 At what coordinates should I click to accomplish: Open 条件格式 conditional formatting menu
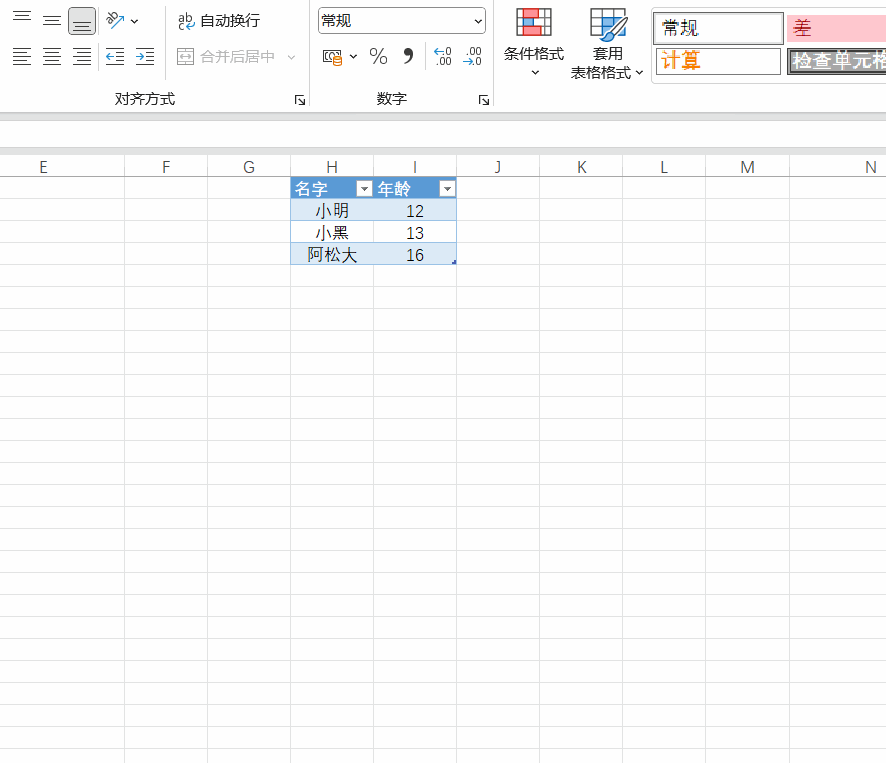pyautogui.click(x=533, y=43)
